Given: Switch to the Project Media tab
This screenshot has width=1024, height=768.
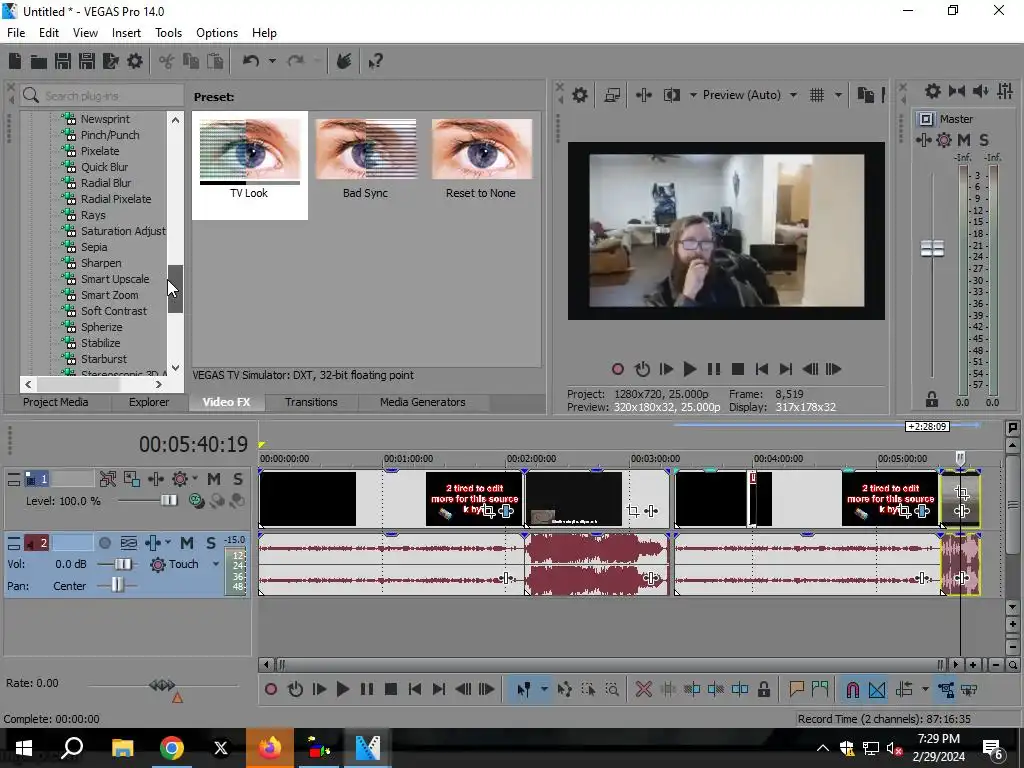Looking at the screenshot, I should click(x=56, y=402).
